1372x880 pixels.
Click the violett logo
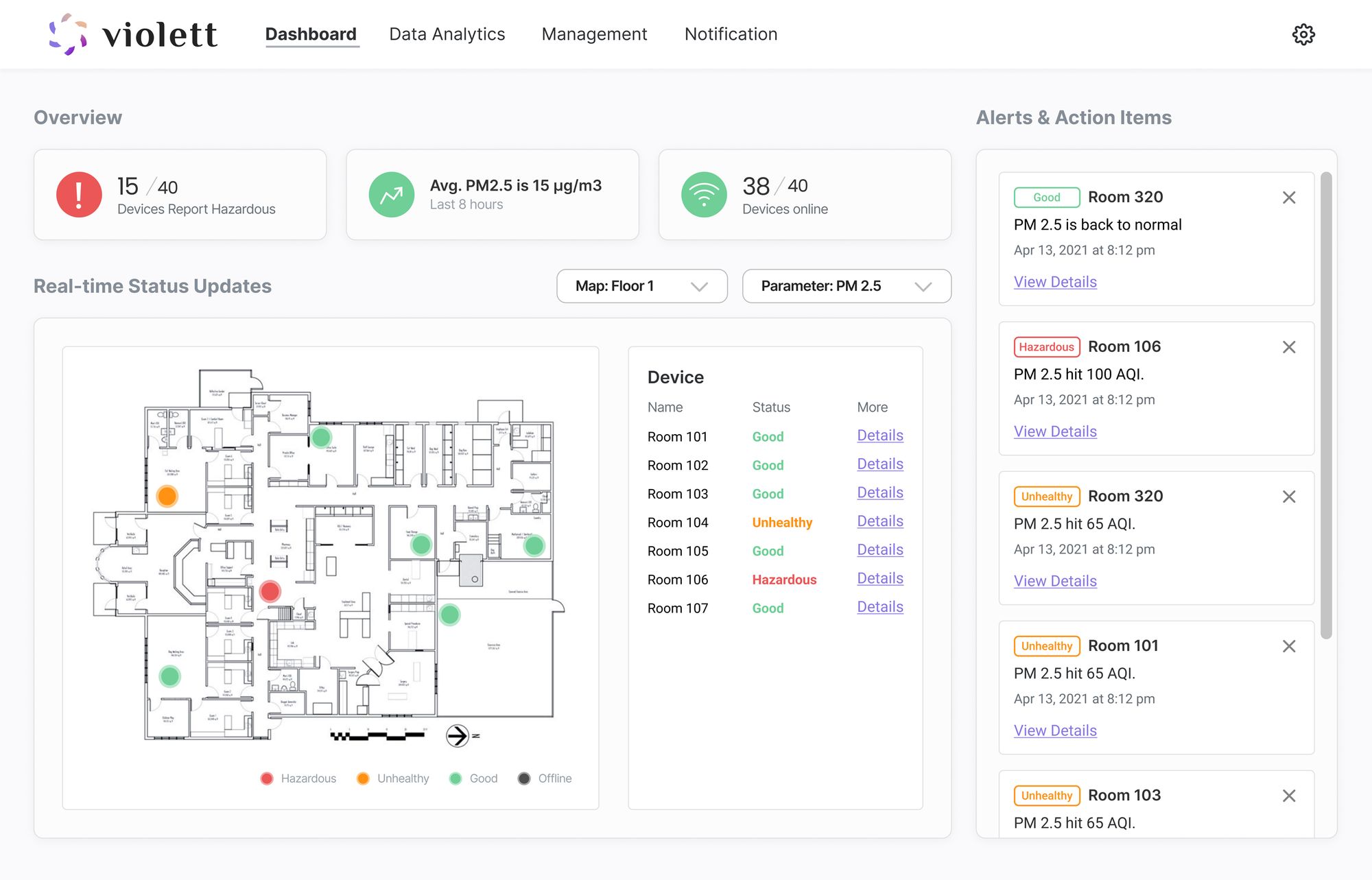[x=133, y=34]
